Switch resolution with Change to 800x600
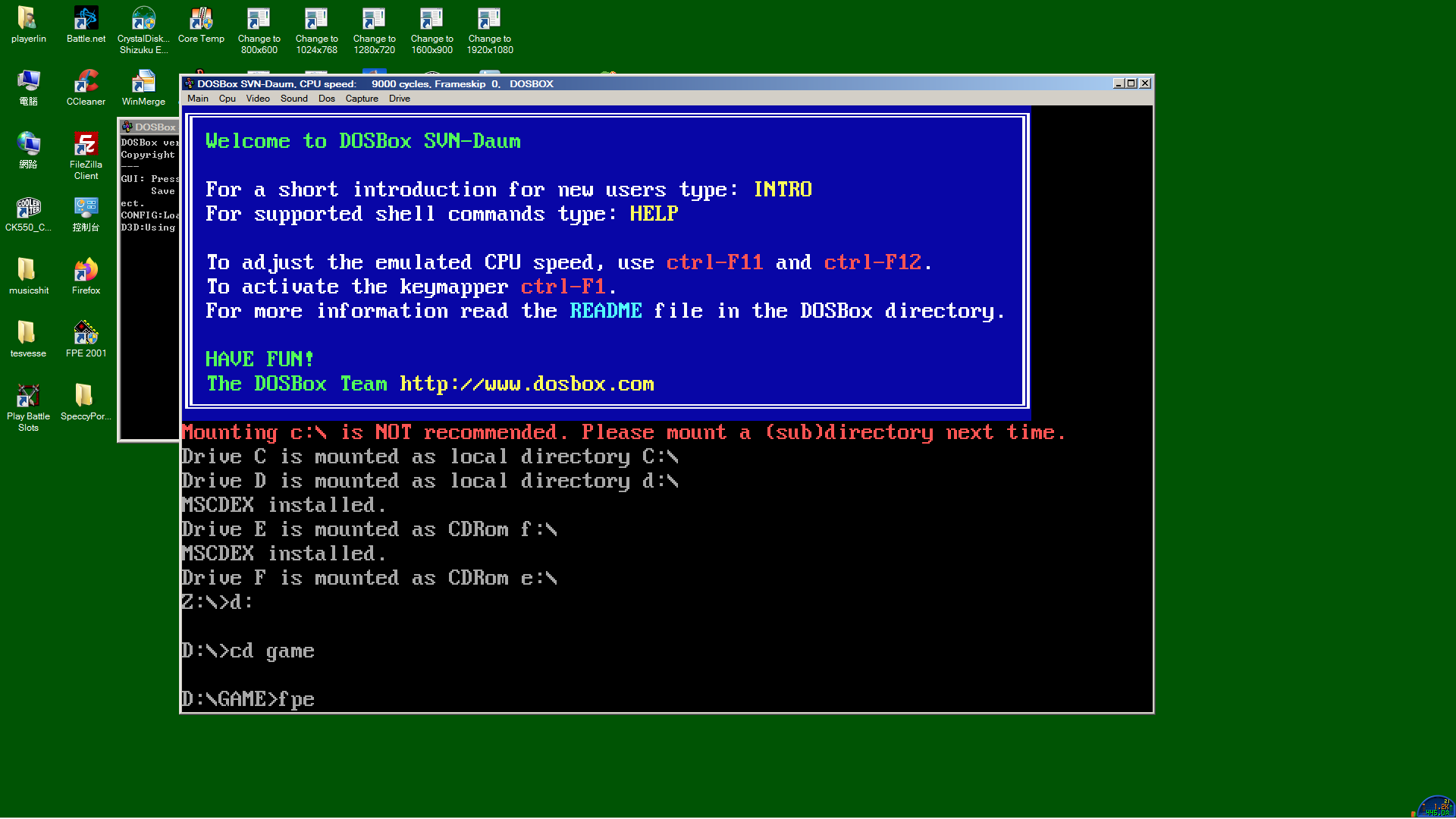This screenshot has width=1456, height=819. (259, 19)
